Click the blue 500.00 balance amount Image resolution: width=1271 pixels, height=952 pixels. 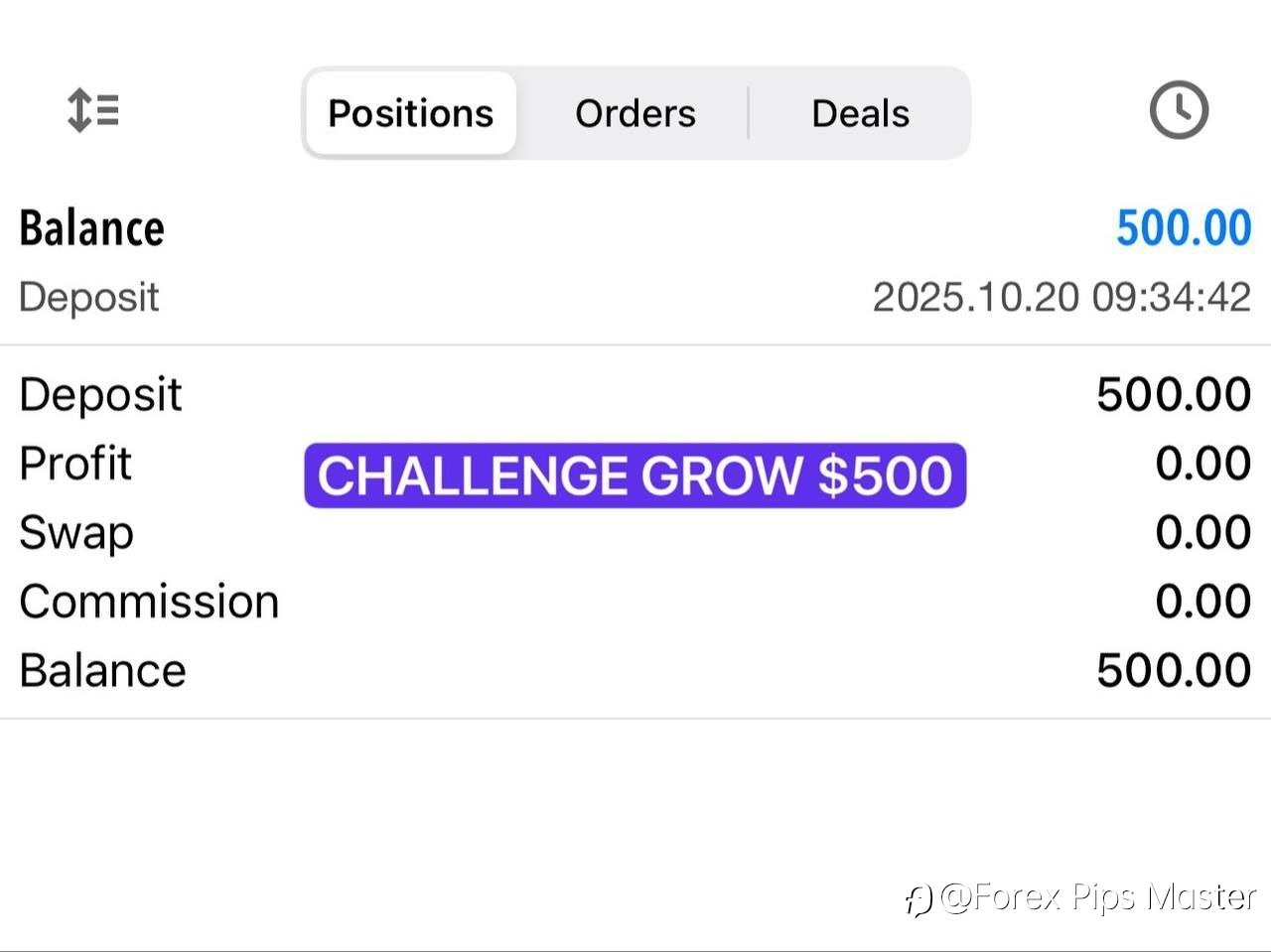click(1183, 228)
